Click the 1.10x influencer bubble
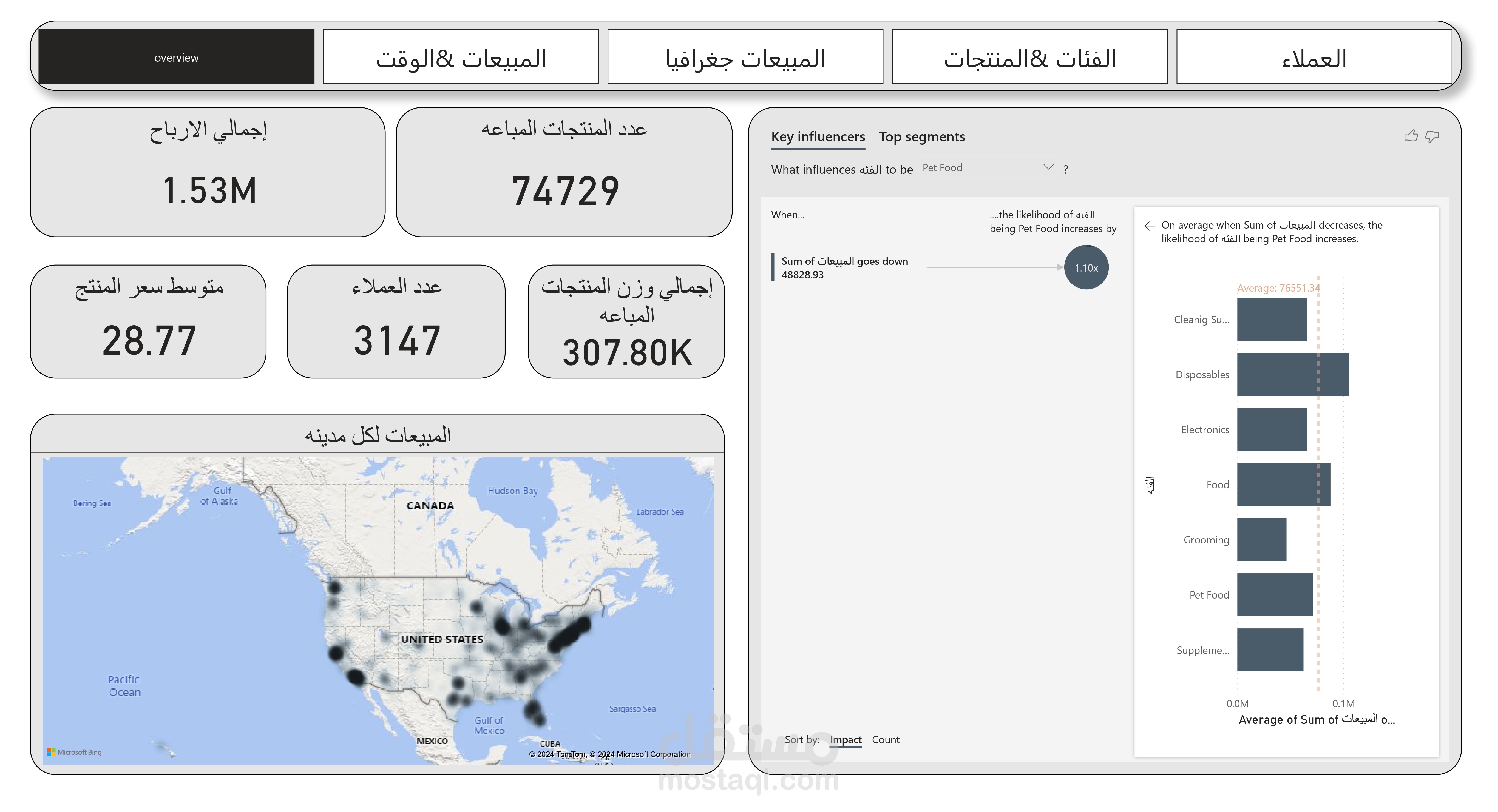The image size is (1498, 812). tap(1086, 268)
